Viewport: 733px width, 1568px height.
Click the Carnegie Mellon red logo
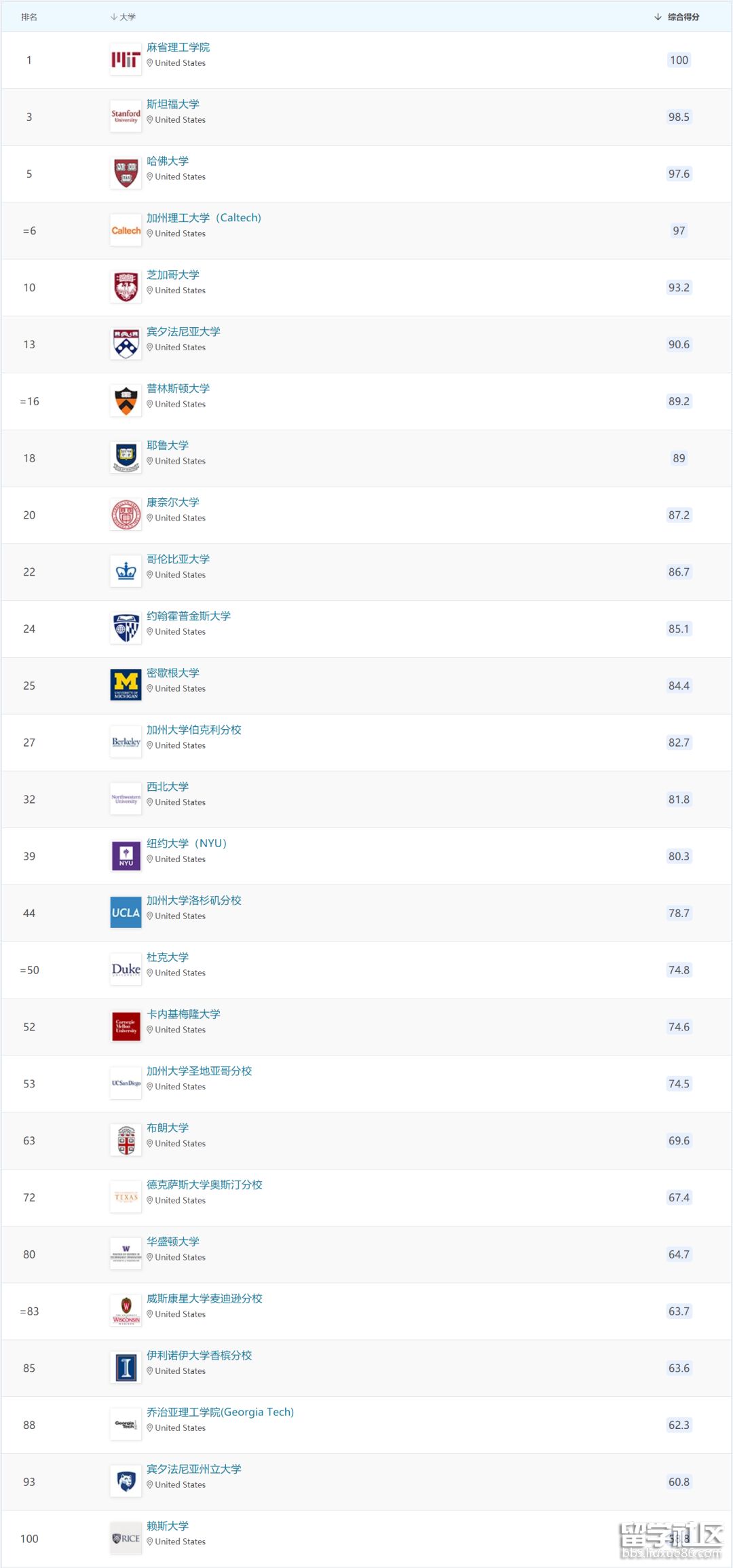click(126, 1027)
